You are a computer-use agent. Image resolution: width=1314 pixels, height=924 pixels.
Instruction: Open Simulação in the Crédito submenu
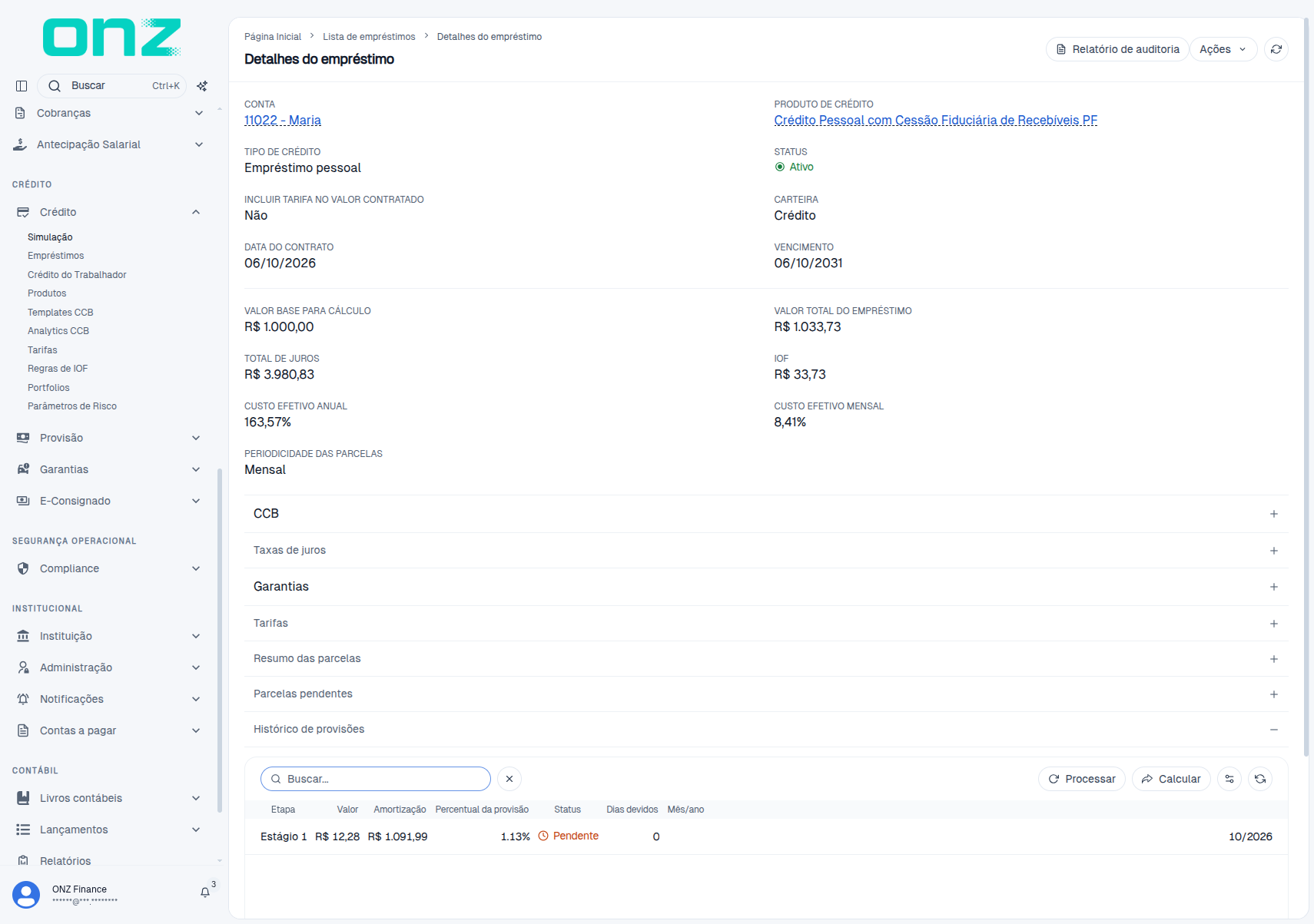[50, 237]
